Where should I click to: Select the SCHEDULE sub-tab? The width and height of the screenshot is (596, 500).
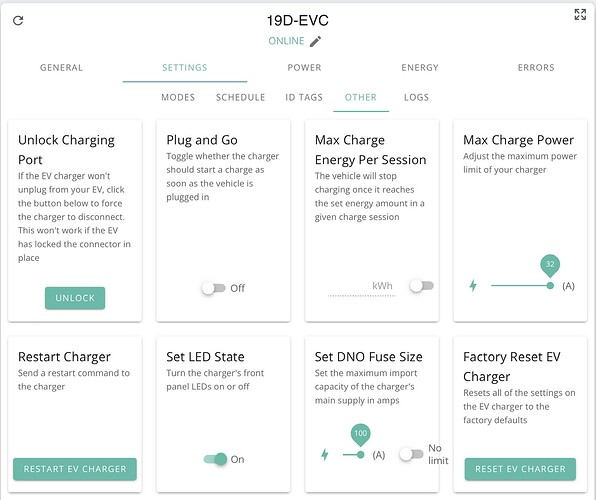point(241,97)
